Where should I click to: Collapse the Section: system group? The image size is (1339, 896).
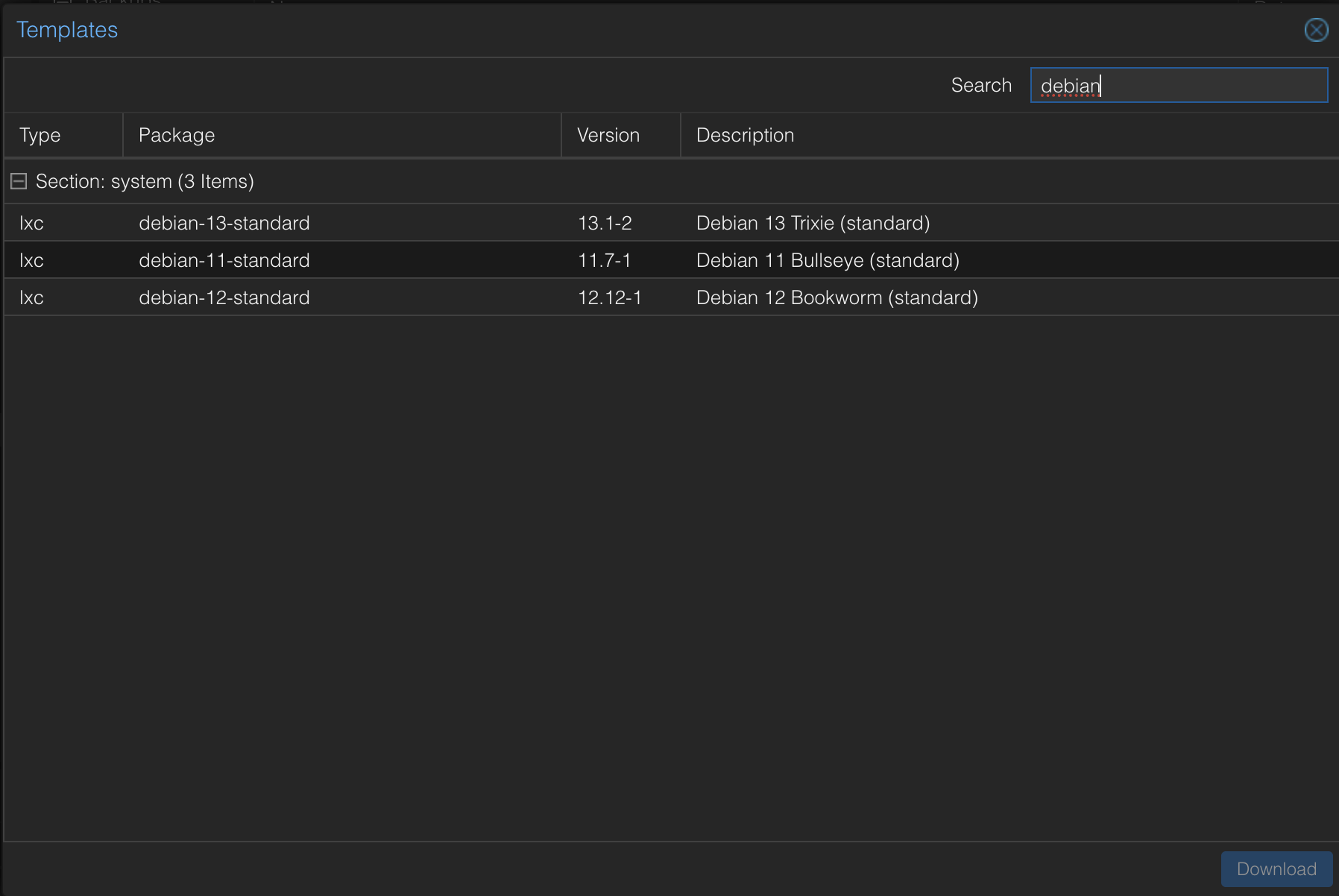19,181
